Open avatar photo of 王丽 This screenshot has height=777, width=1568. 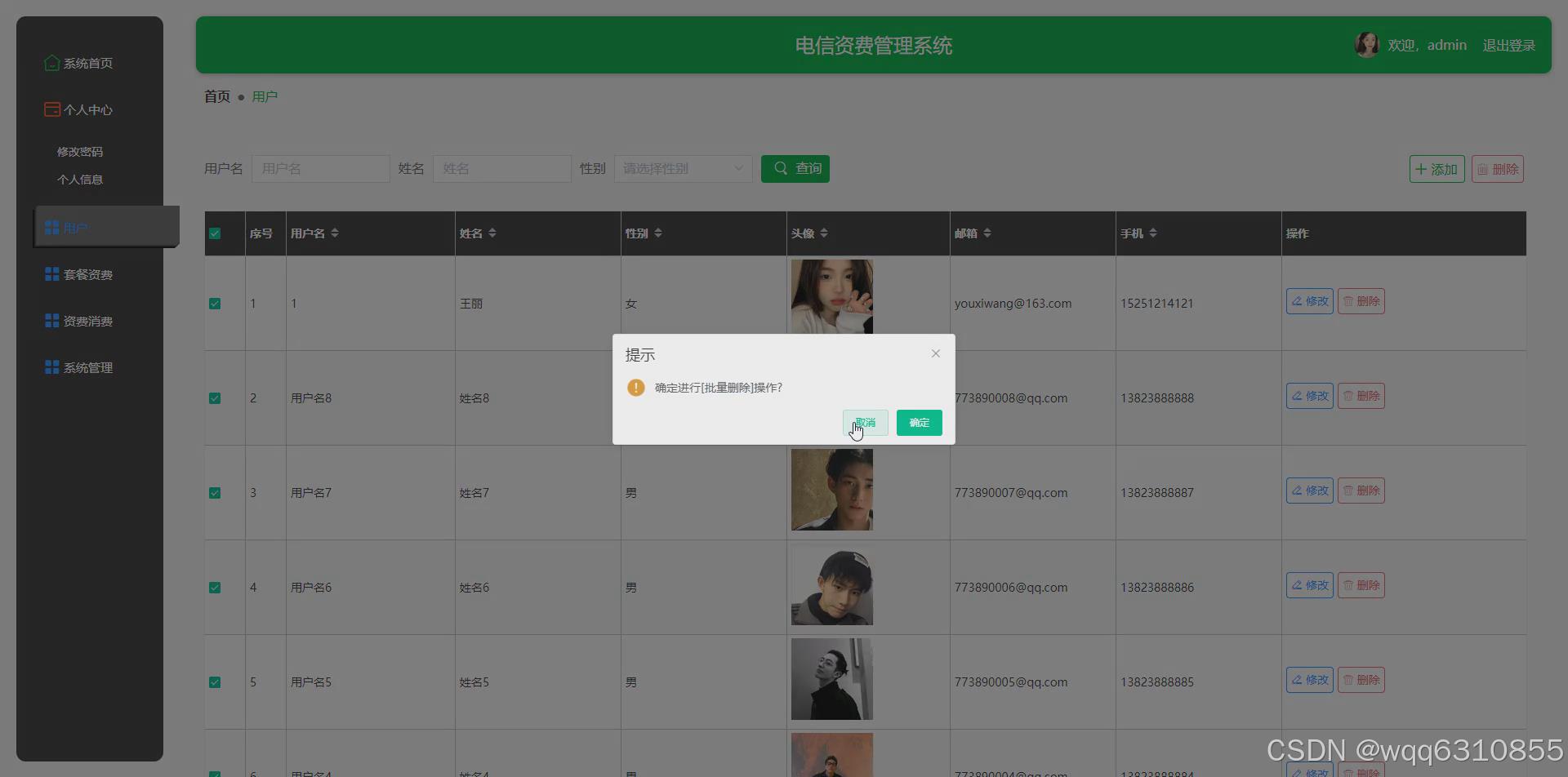[x=832, y=297]
